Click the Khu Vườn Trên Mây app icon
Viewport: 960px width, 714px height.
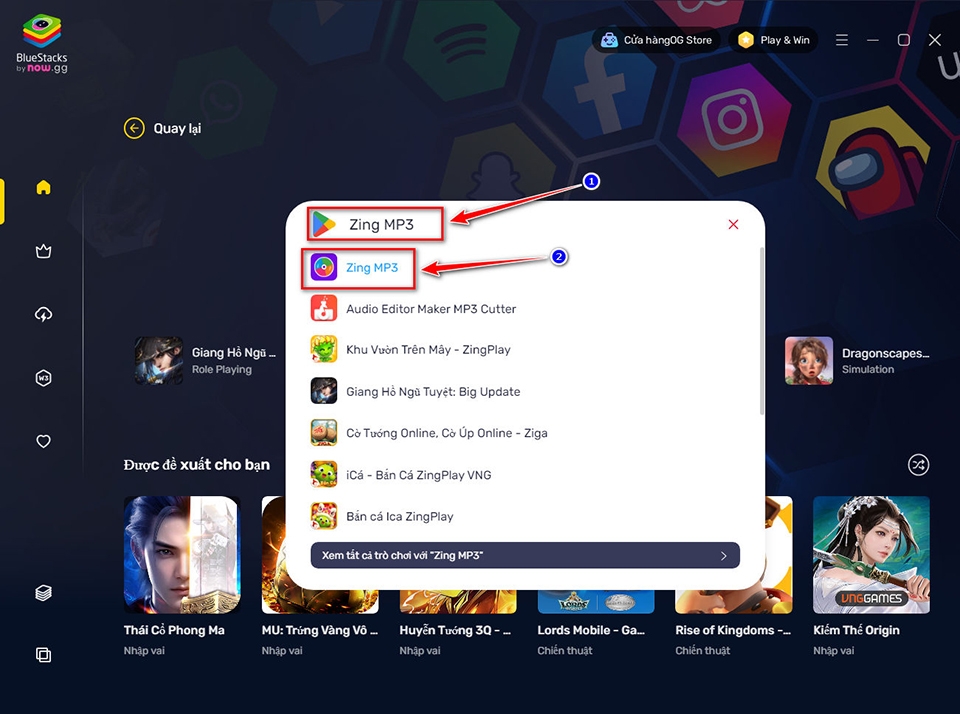tap(324, 350)
